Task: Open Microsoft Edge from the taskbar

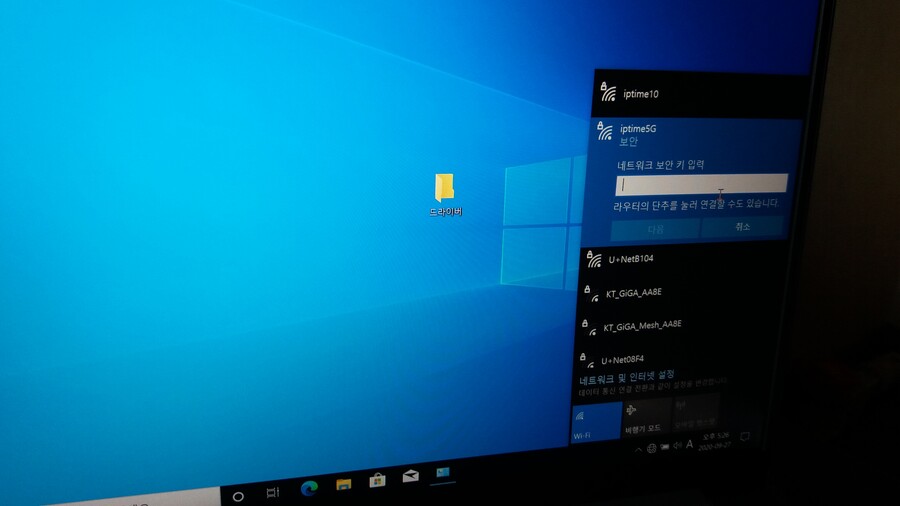Action: 309,487
